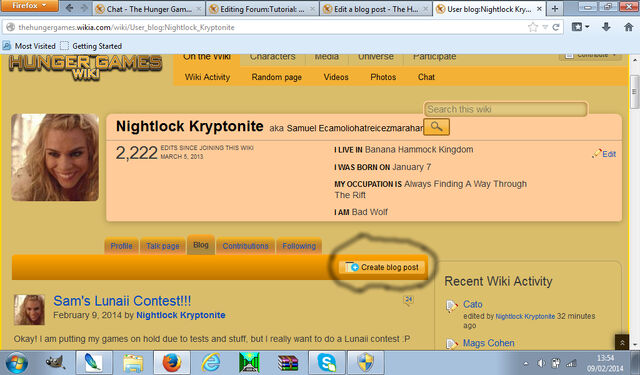Viewport: 640px width, 375px height.
Task: Click the page vertical scrollbar thumb
Action: pyautogui.click(x=635, y=92)
